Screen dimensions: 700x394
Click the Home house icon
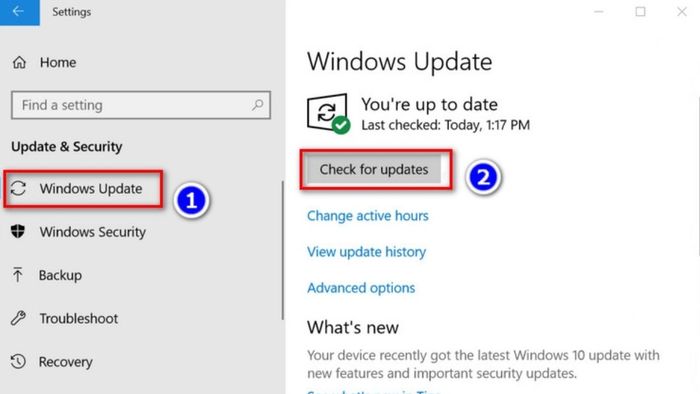[19, 62]
